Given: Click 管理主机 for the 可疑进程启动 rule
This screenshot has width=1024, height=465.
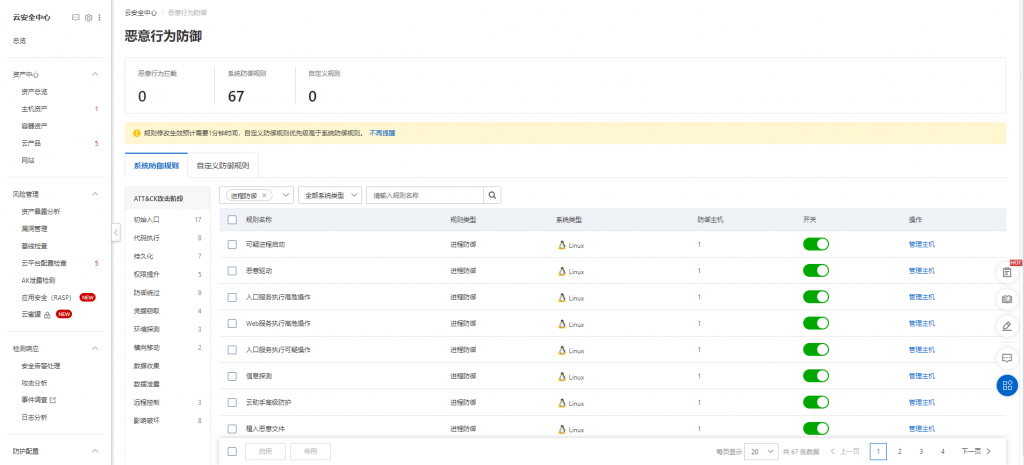Looking at the screenshot, I should 921,244.
